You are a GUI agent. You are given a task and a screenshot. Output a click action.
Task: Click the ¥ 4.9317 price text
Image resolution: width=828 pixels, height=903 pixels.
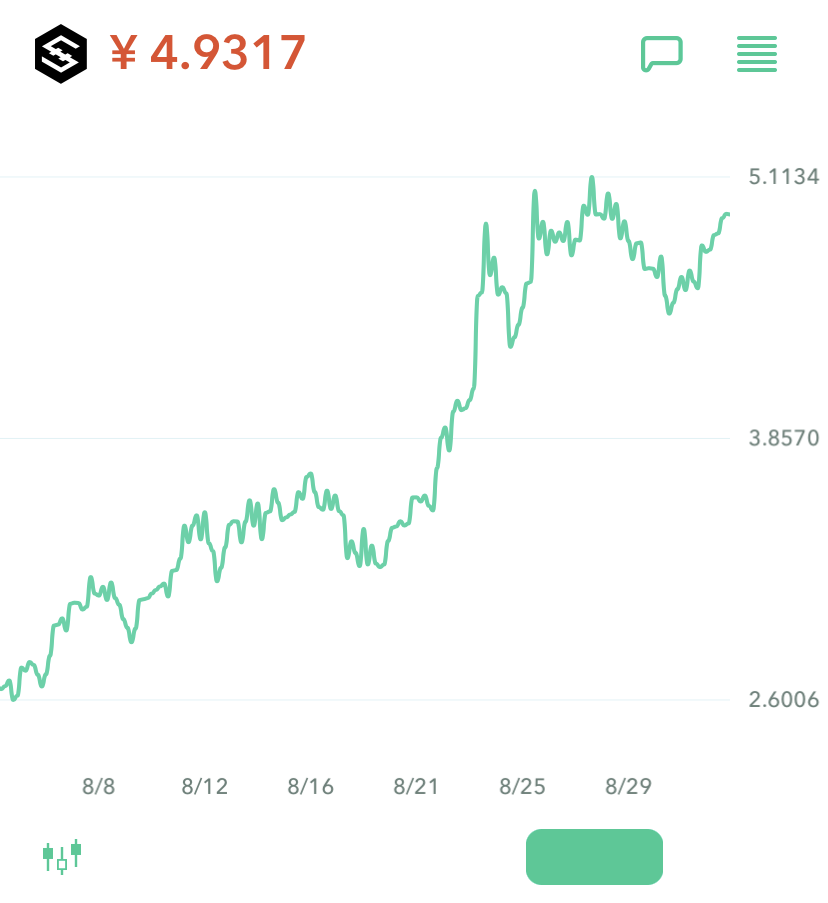pyautogui.click(x=207, y=53)
